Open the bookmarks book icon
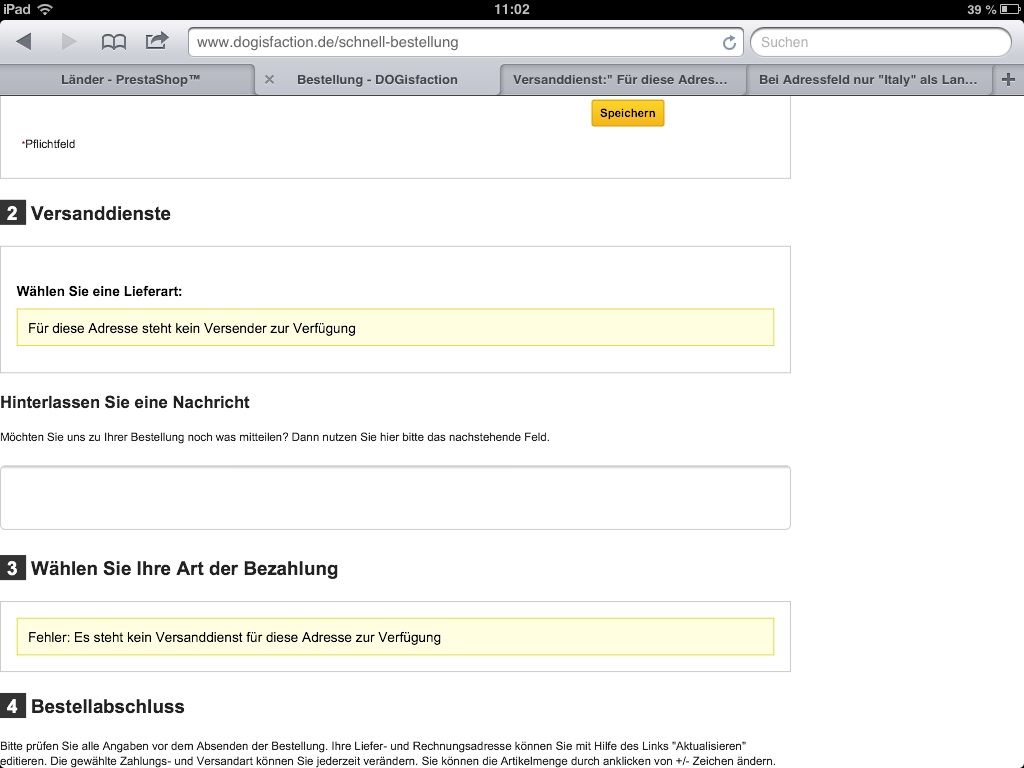The image size is (1024, 768). tap(114, 42)
